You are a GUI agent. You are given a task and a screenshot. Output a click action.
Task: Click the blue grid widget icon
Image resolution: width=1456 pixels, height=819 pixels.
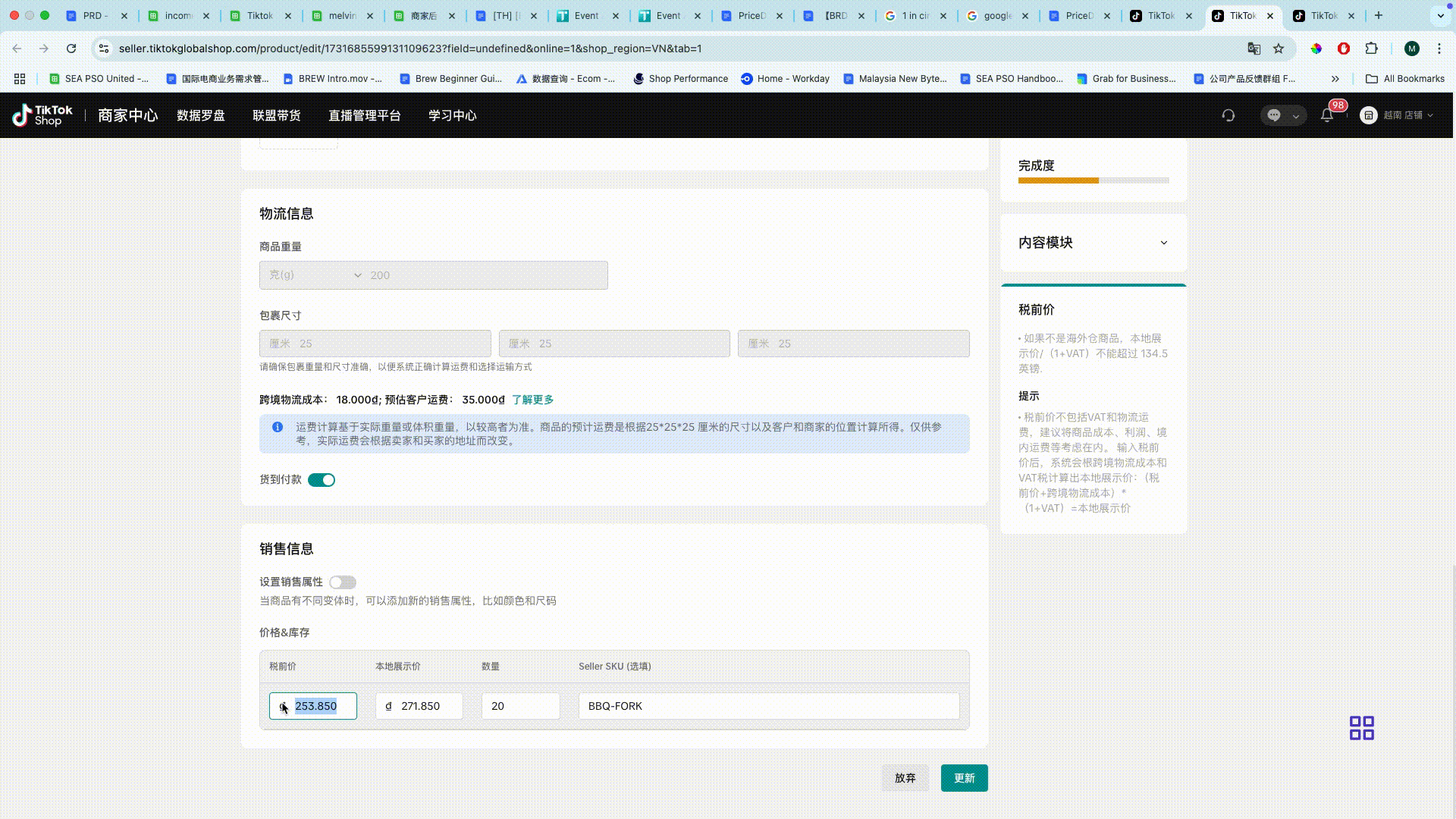click(x=1361, y=728)
